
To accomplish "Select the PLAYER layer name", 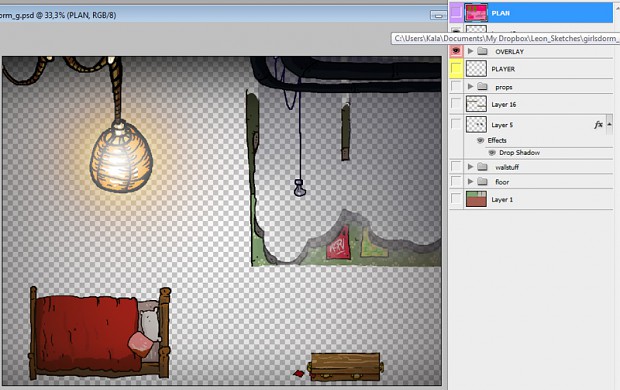I will pyautogui.click(x=503, y=69).
